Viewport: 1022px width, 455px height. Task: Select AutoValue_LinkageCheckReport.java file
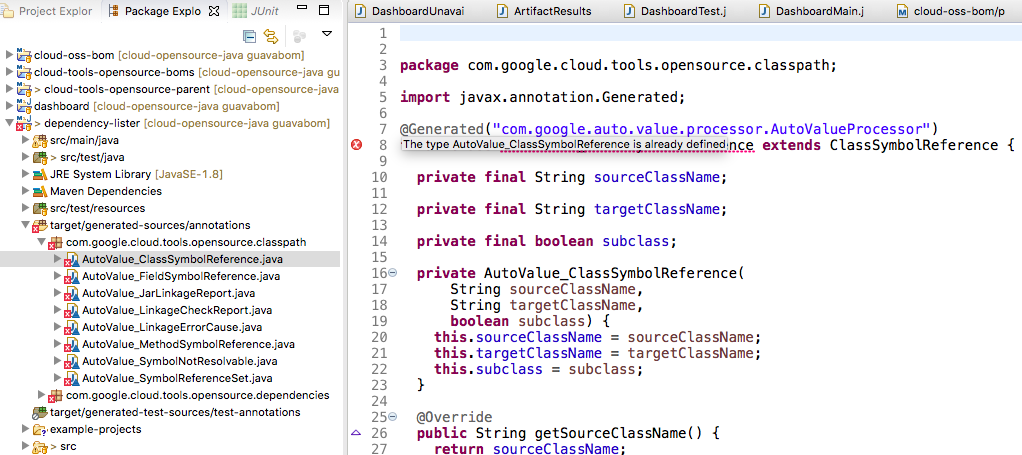pos(177,310)
